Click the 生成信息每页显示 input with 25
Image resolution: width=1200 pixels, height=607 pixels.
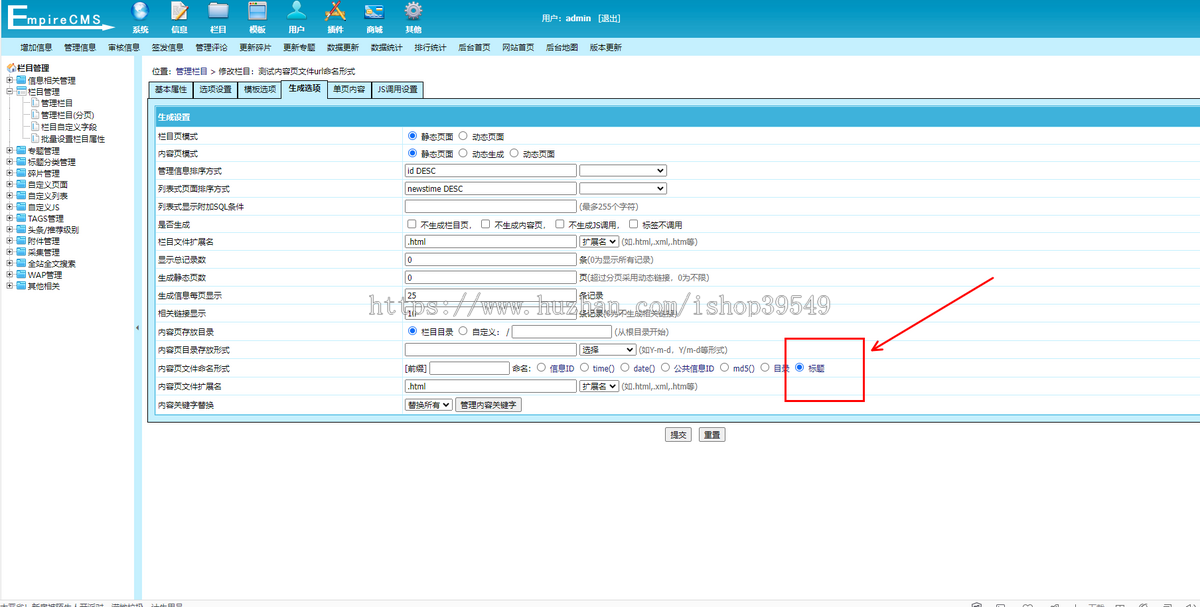491,296
